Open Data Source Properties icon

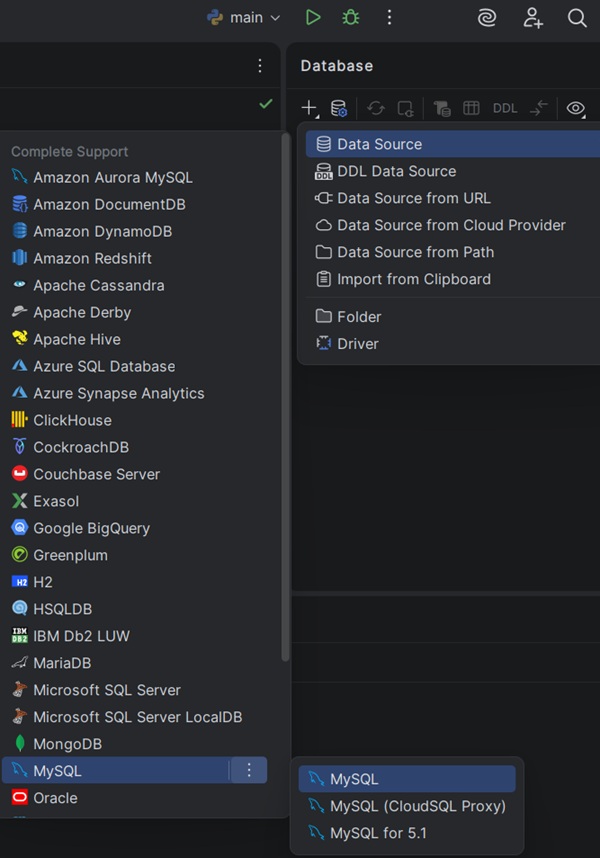(x=339, y=108)
